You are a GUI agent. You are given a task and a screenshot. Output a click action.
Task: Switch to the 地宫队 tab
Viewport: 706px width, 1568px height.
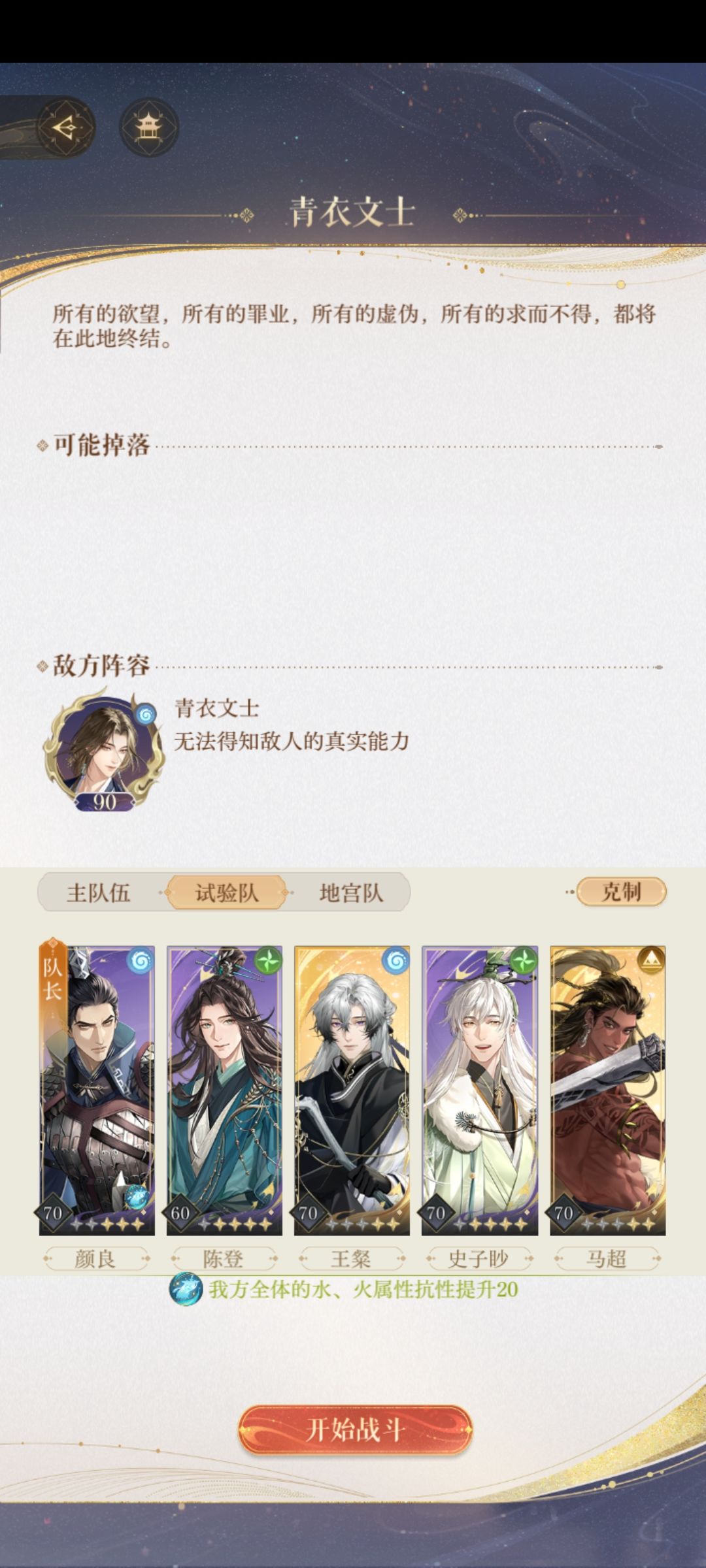coord(351,892)
